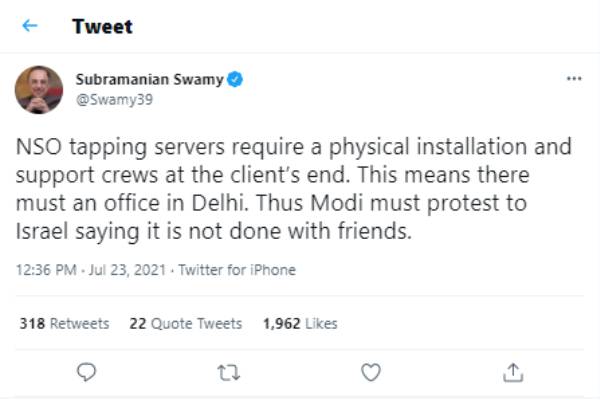Show the 1,962 Likes list
Image resolution: width=600 pixels, height=400 pixels.
(301, 323)
